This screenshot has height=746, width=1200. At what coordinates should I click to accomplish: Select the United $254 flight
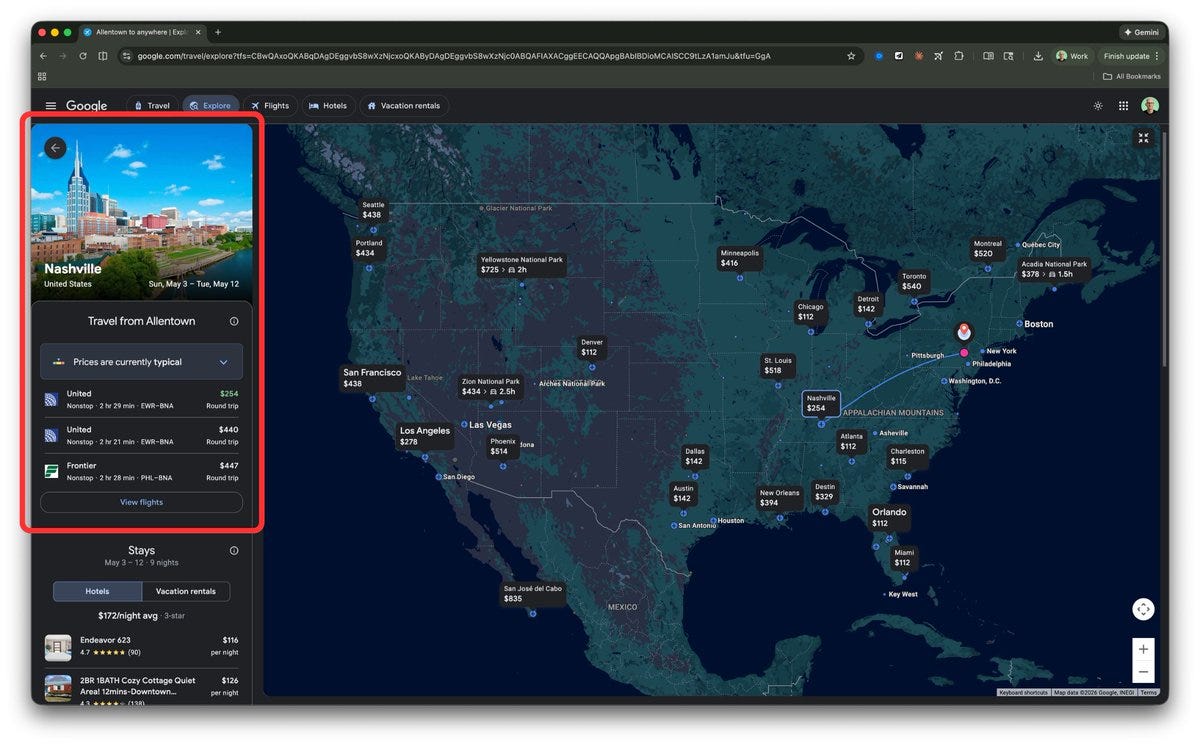click(141, 400)
